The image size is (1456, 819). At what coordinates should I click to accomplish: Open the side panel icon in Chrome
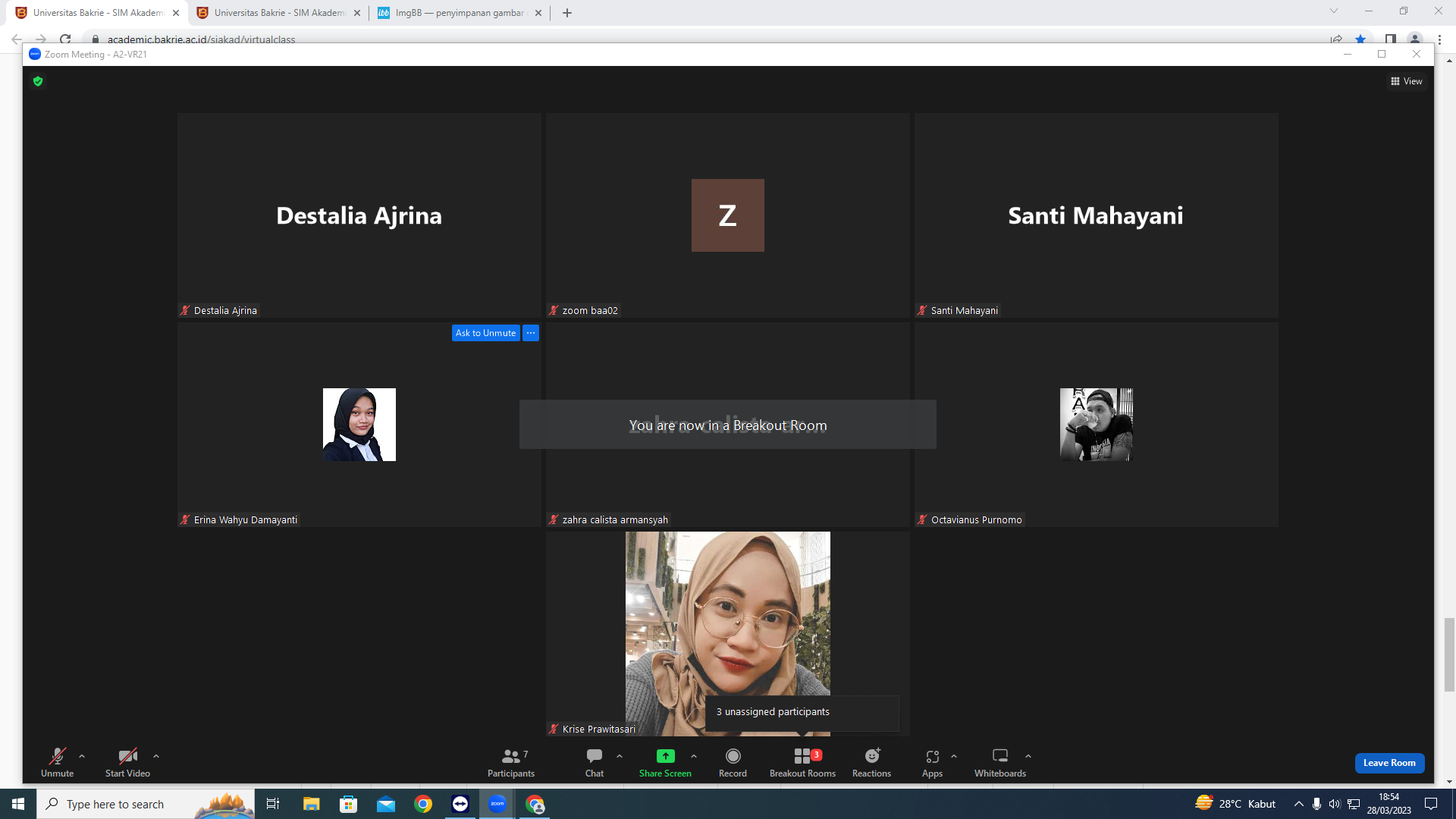pos(1390,39)
